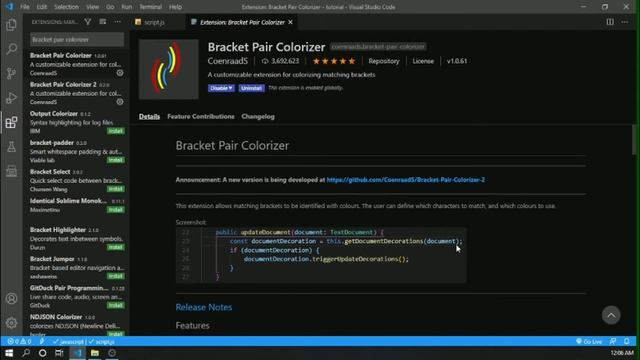Open the Bracket-Pair-Colorizer-2 GitHub link

(406, 180)
